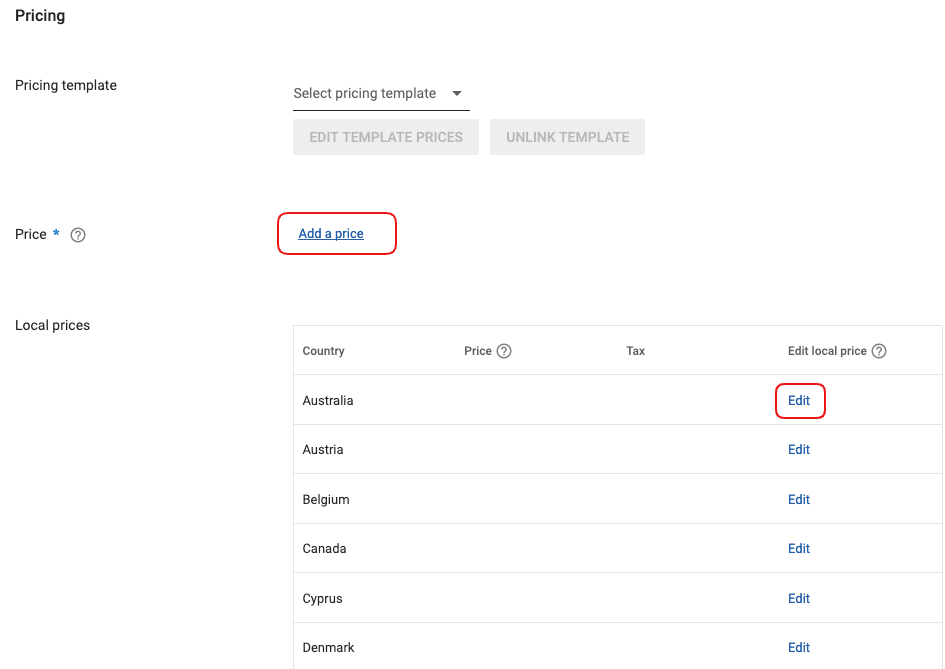Click the Tax column header
This screenshot has width=945, height=669.
pyautogui.click(x=635, y=351)
